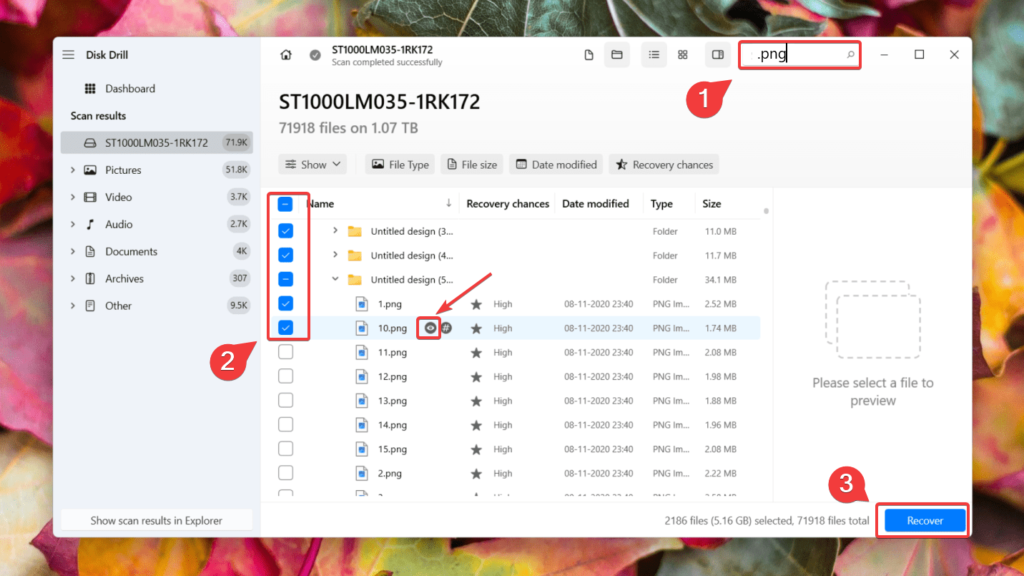Open the hamburger menu next to Disk Drill
Image resolution: width=1024 pixels, height=576 pixels.
coord(68,55)
